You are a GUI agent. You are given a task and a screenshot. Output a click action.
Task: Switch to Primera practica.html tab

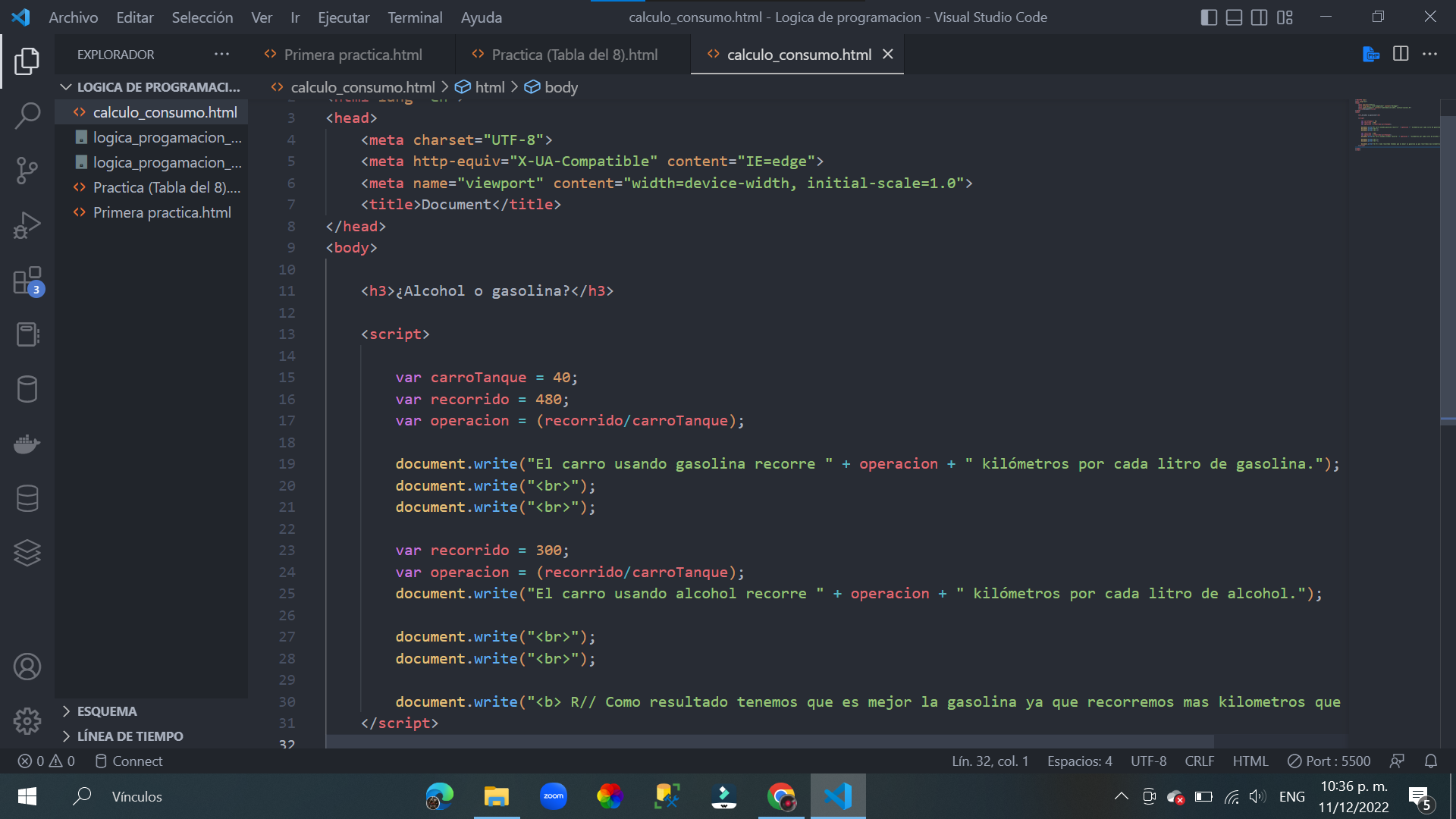pyautogui.click(x=353, y=55)
